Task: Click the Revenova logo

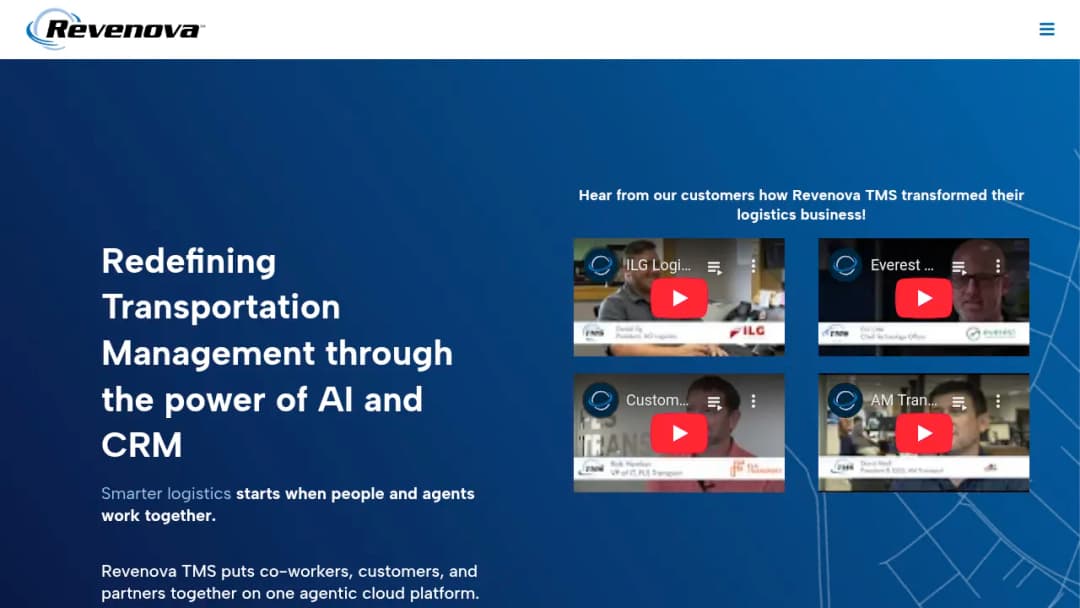Action: tap(115, 29)
